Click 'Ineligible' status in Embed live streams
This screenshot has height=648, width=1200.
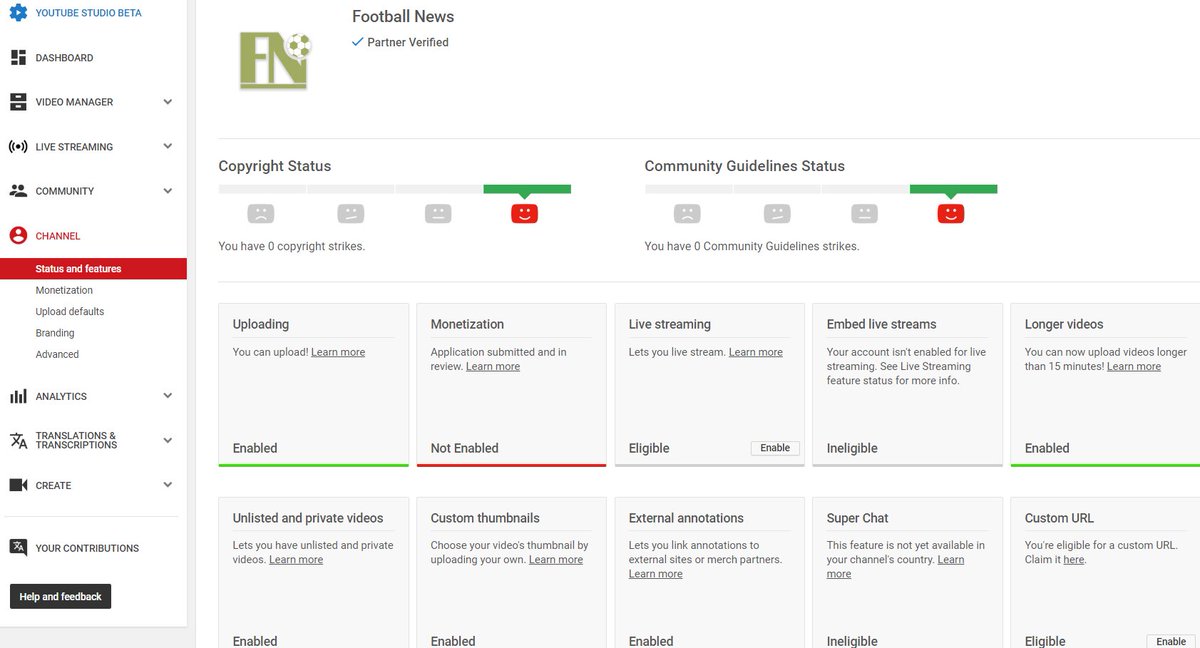(853, 448)
